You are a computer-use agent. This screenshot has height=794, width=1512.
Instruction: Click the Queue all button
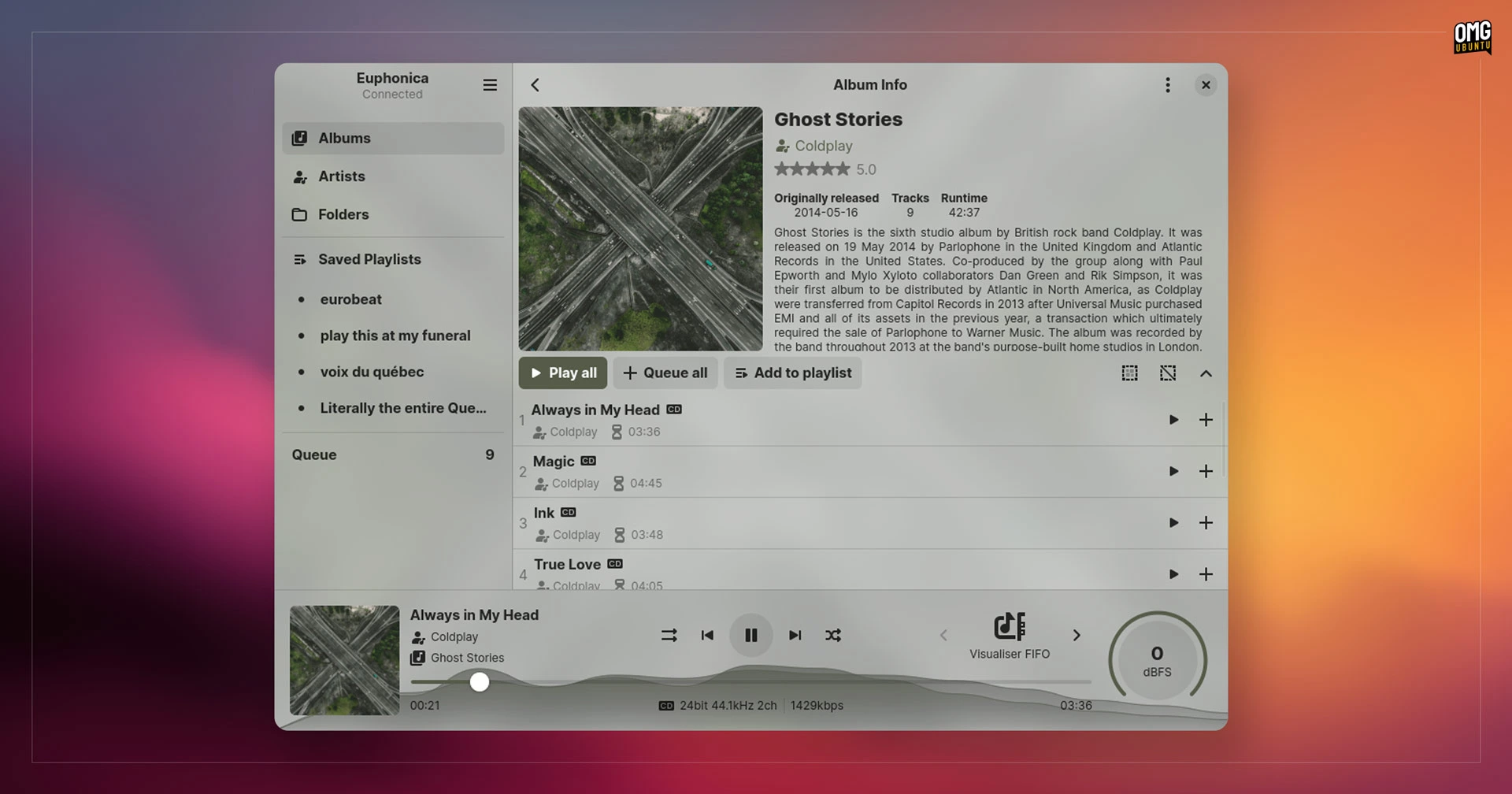point(665,373)
